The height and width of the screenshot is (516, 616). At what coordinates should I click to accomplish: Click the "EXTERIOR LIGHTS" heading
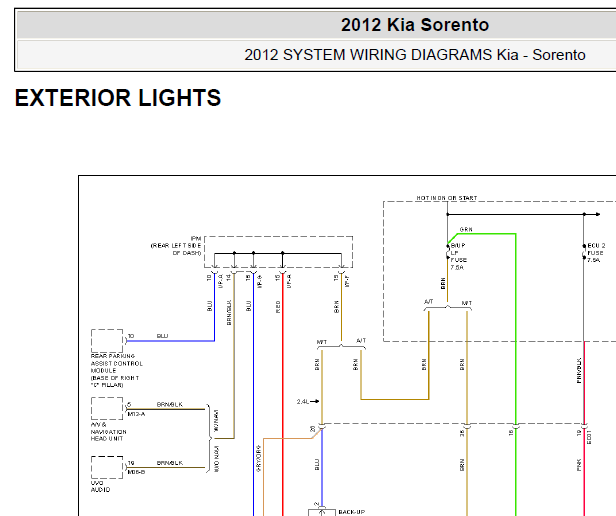point(118,98)
